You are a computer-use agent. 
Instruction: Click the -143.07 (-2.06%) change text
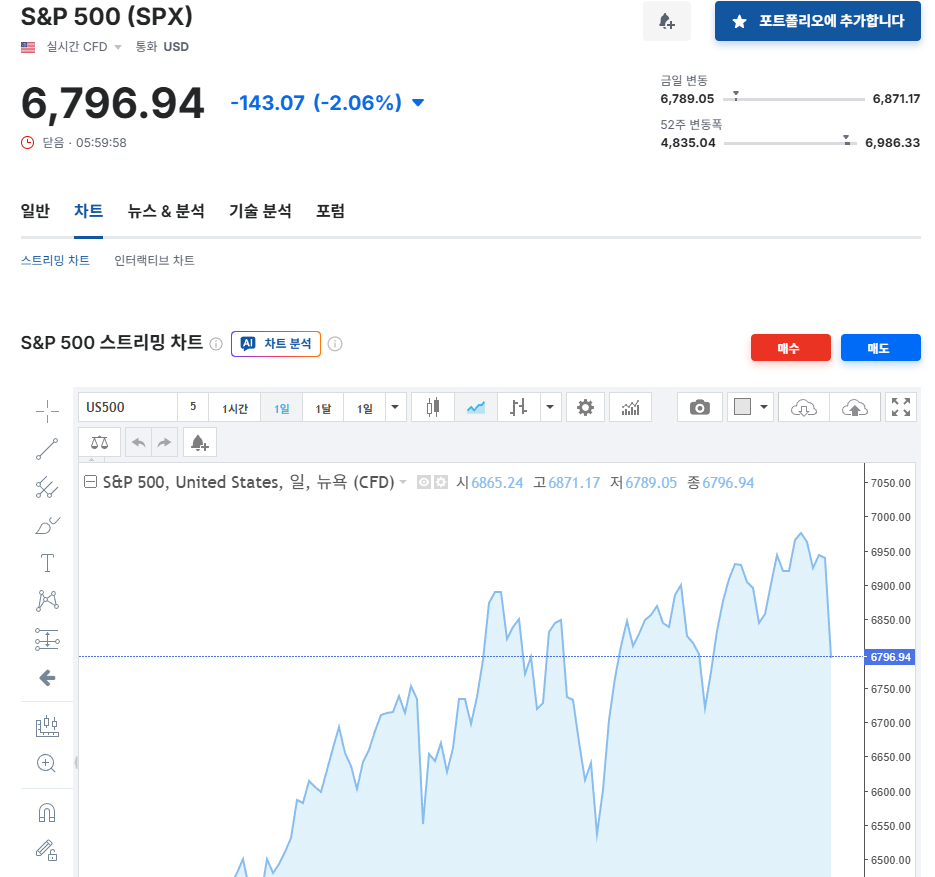(x=316, y=103)
